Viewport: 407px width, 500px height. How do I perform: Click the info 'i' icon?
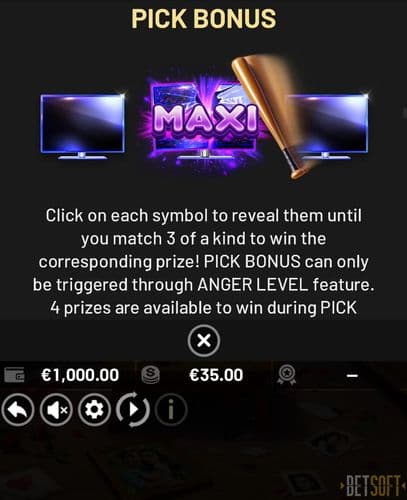[x=171, y=410]
